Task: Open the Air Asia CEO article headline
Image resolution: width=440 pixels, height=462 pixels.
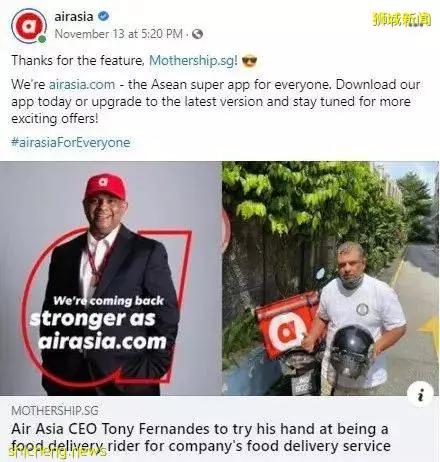Action: pyautogui.click(x=200, y=437)
